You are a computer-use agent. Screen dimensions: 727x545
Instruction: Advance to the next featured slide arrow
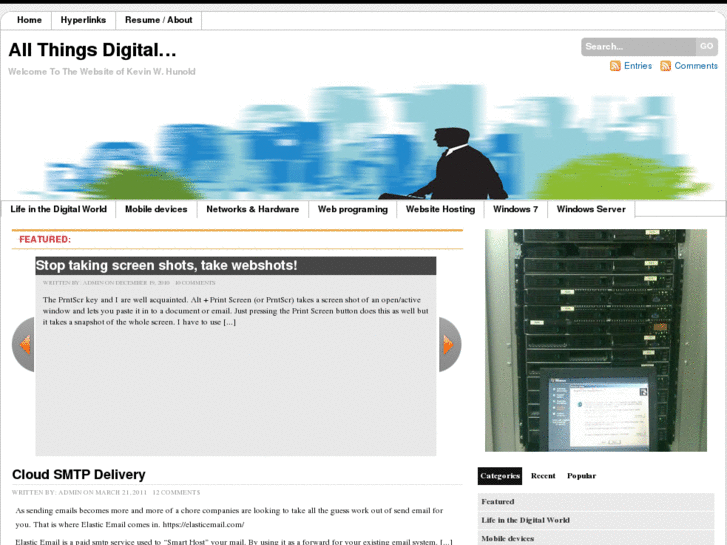(450, 345)
